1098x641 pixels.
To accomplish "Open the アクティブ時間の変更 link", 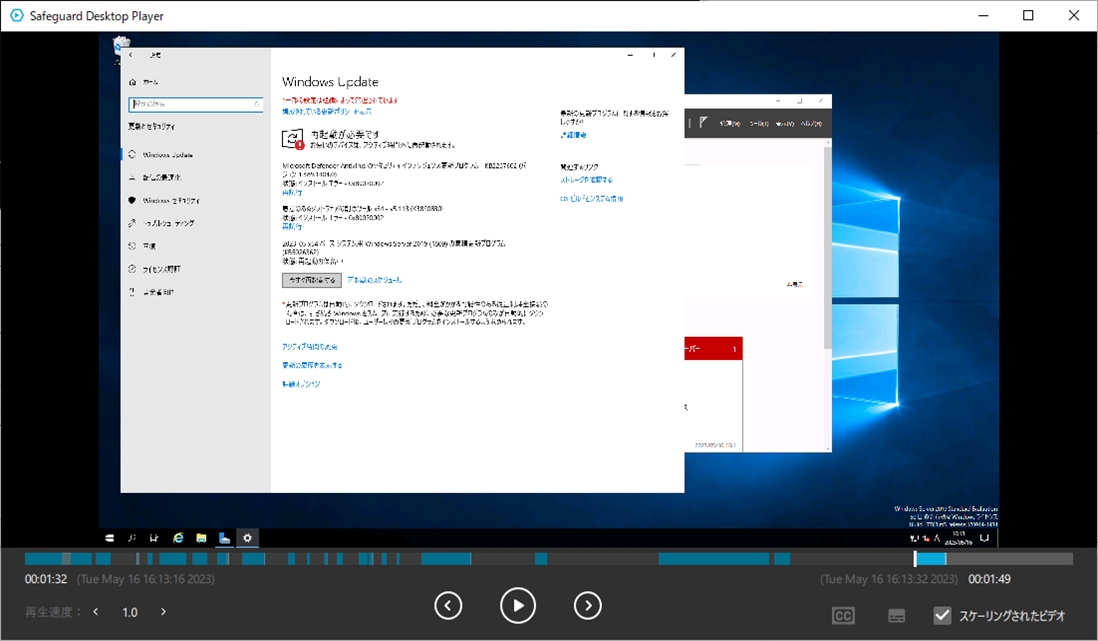I will point(310,347).
